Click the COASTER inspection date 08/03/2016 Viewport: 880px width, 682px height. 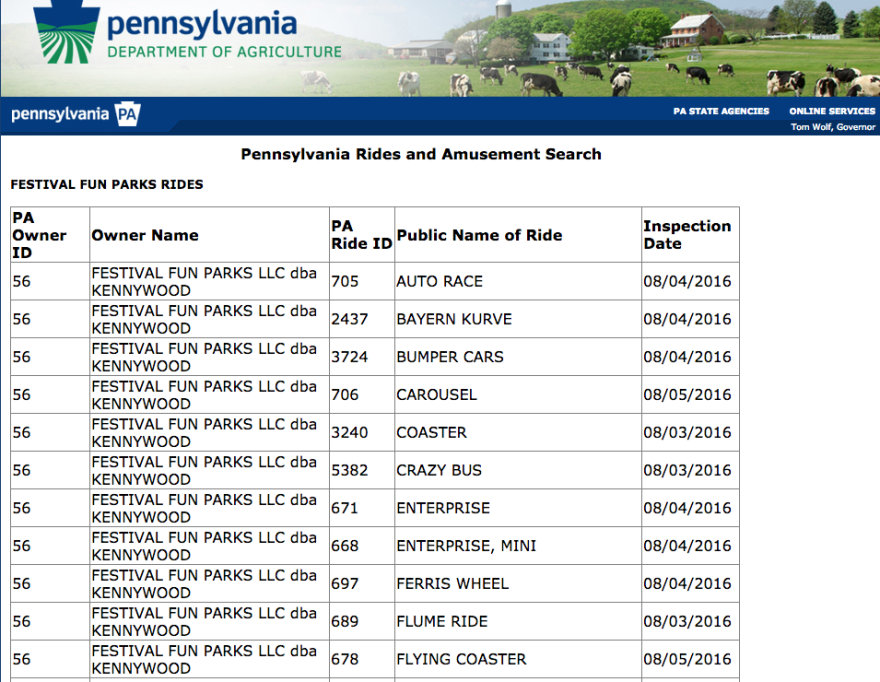point(690,432)
